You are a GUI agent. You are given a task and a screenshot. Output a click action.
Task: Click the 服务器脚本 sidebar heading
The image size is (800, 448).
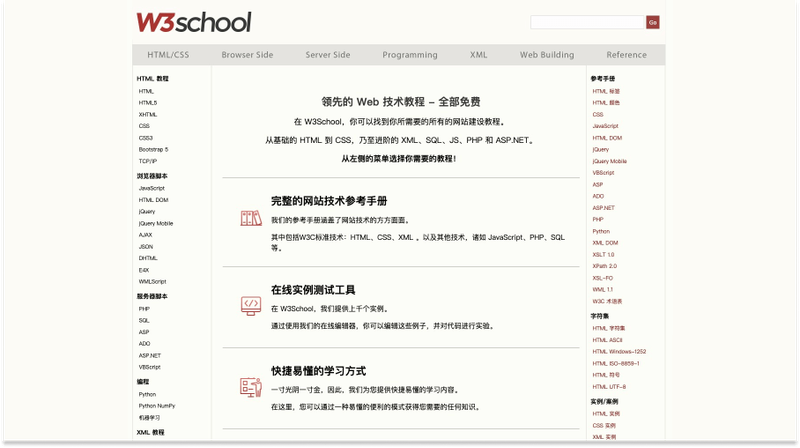152,296
